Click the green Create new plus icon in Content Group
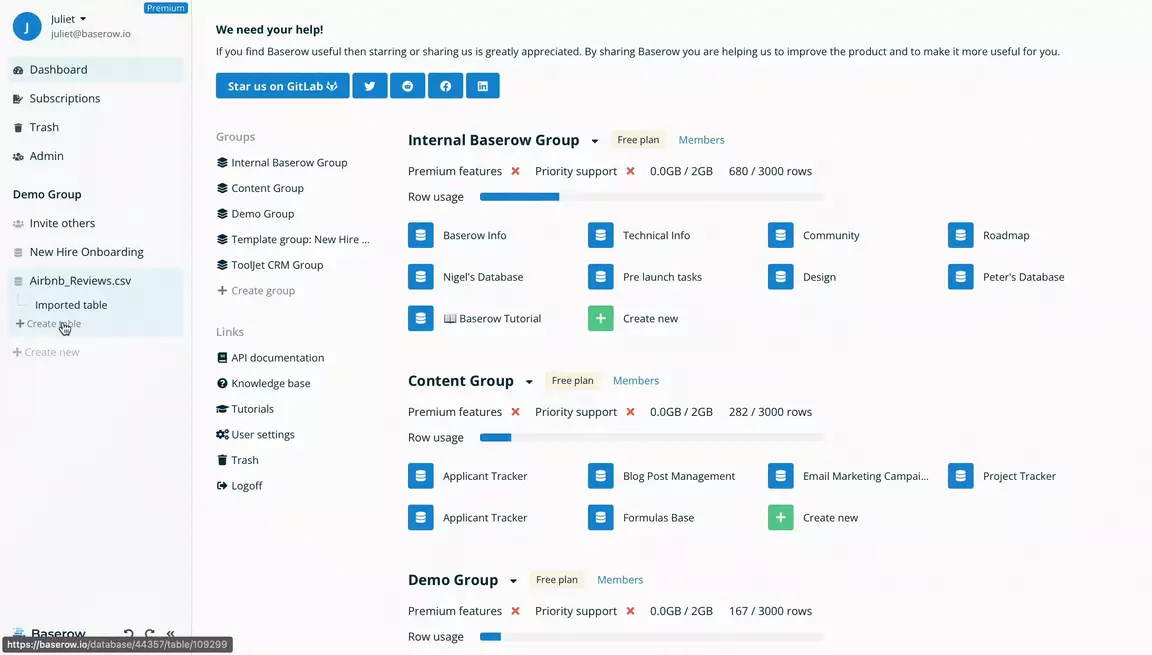 781,518
